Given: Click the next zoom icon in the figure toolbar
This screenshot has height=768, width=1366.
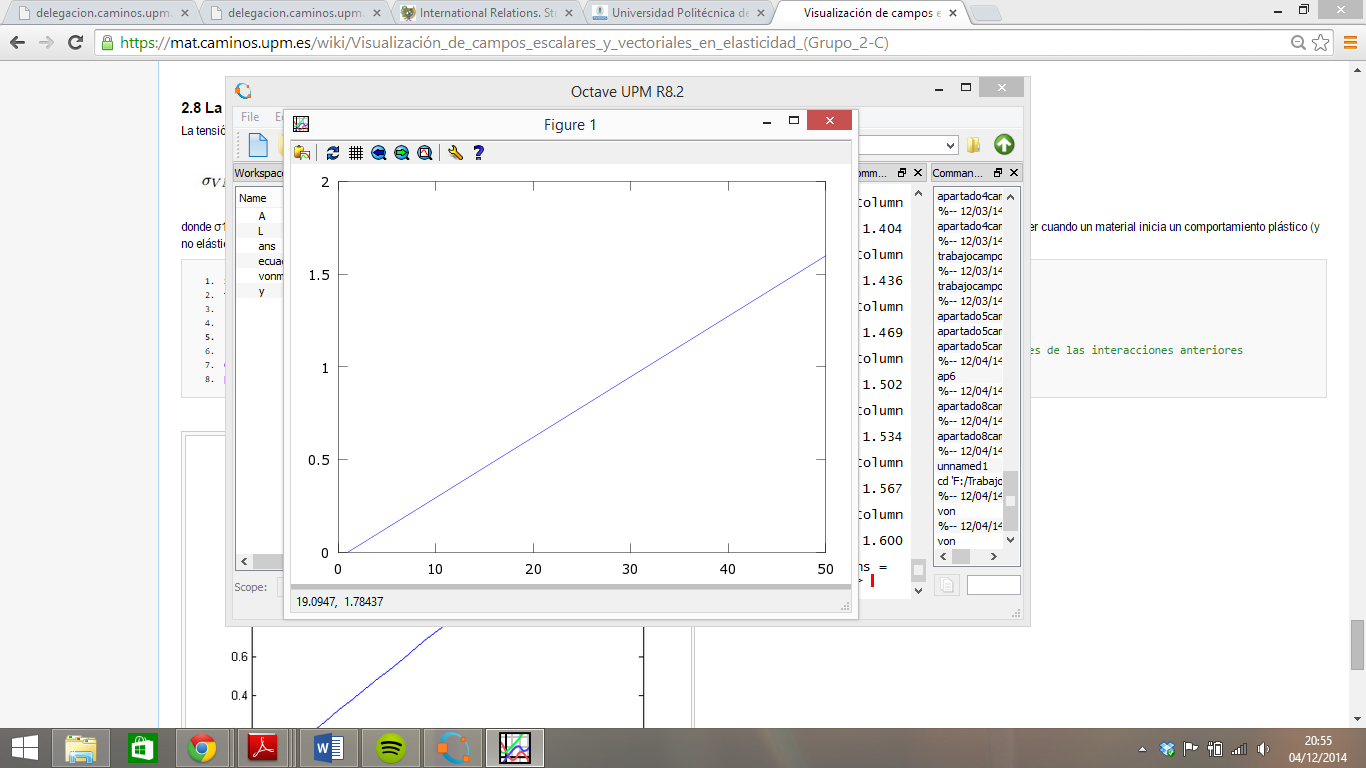Looking at the screenshot, I should pyautogui.click(x=401, y=153).
